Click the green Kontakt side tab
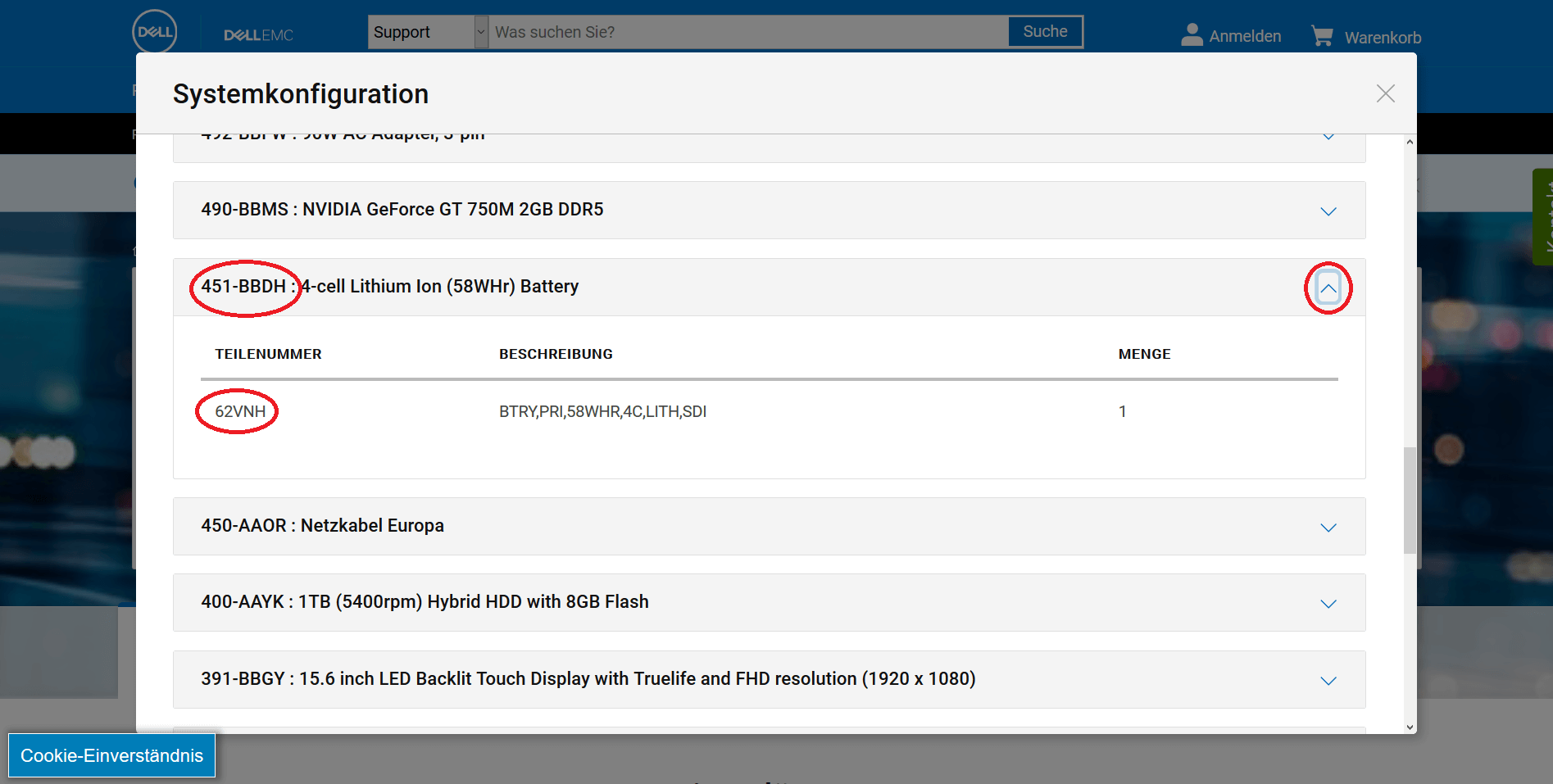 tap(1546, 216)
